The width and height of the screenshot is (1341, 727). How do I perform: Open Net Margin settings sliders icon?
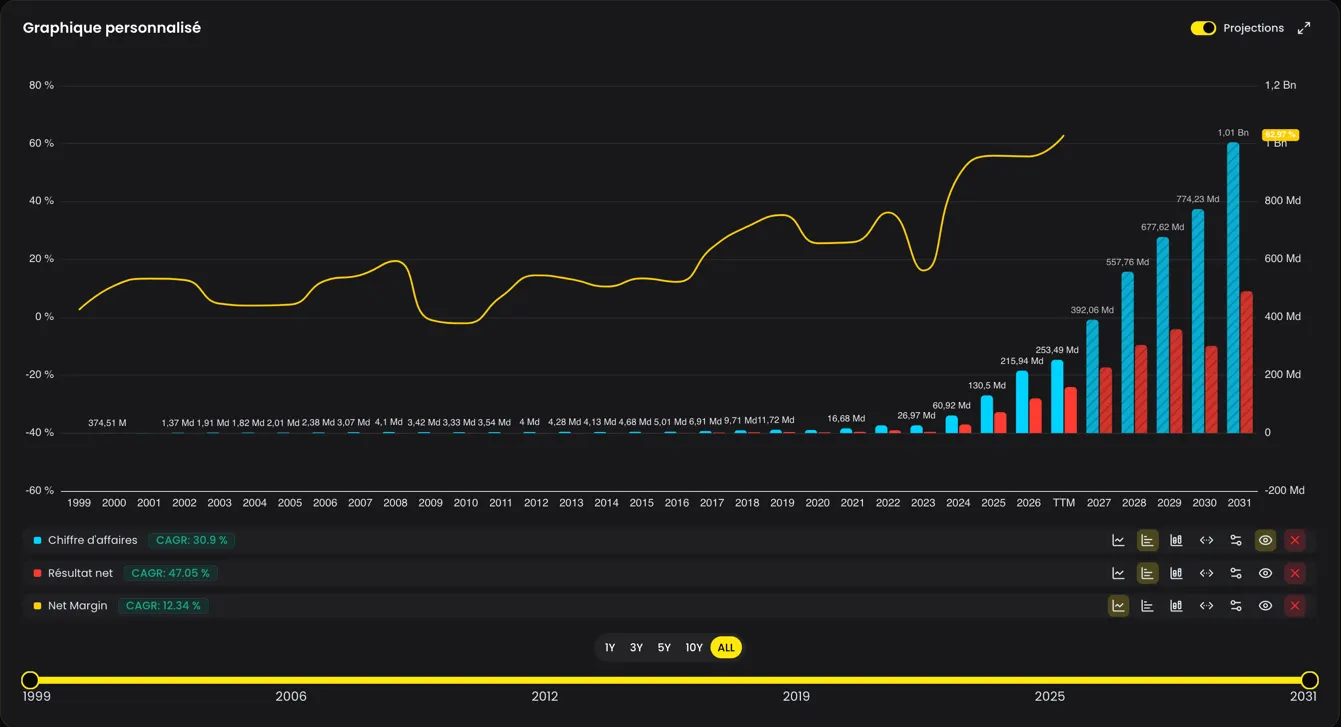(x=1236, y=605)
